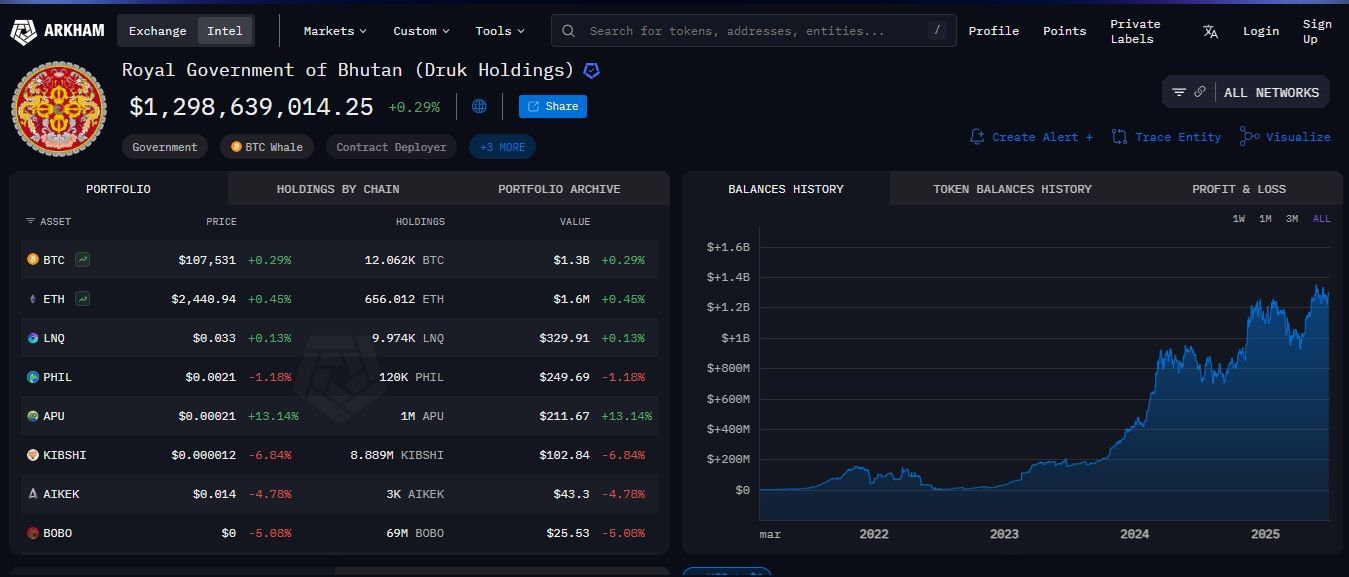
Task: Click the Government tag
Action: 165,147
